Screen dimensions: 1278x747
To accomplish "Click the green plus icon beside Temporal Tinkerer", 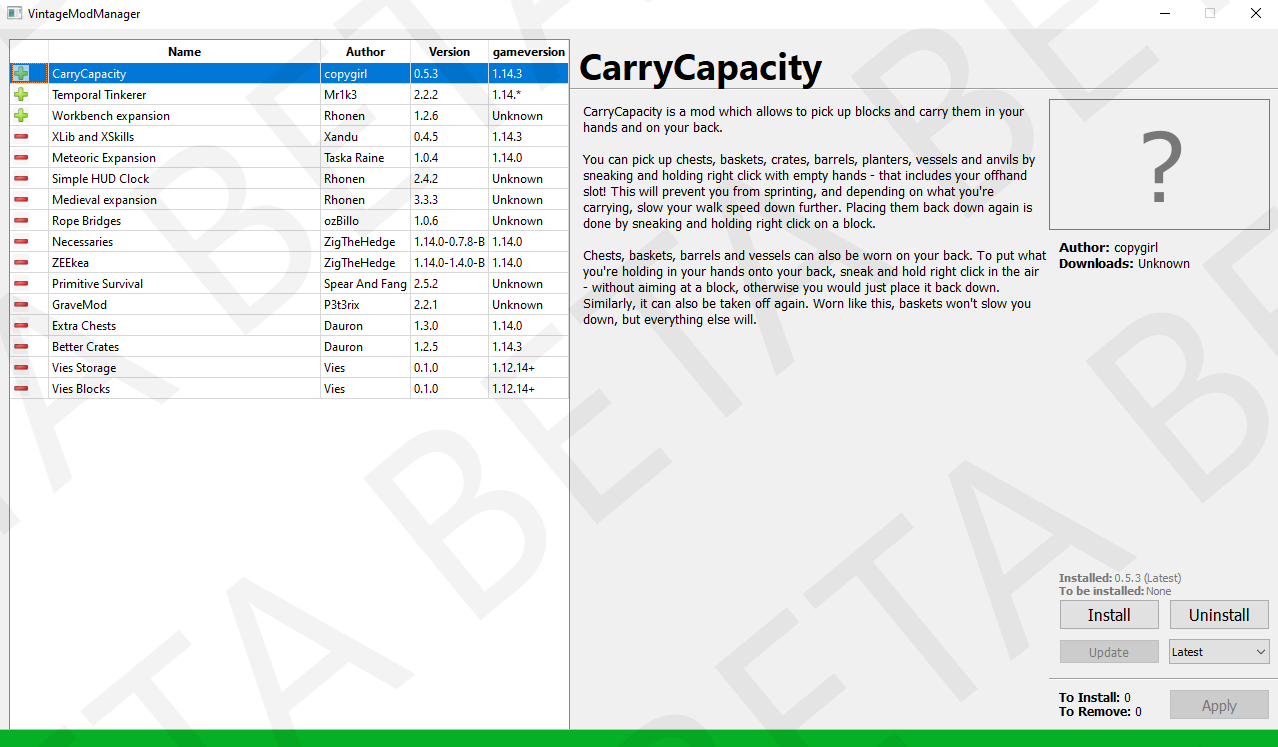I will click(21, 95).
